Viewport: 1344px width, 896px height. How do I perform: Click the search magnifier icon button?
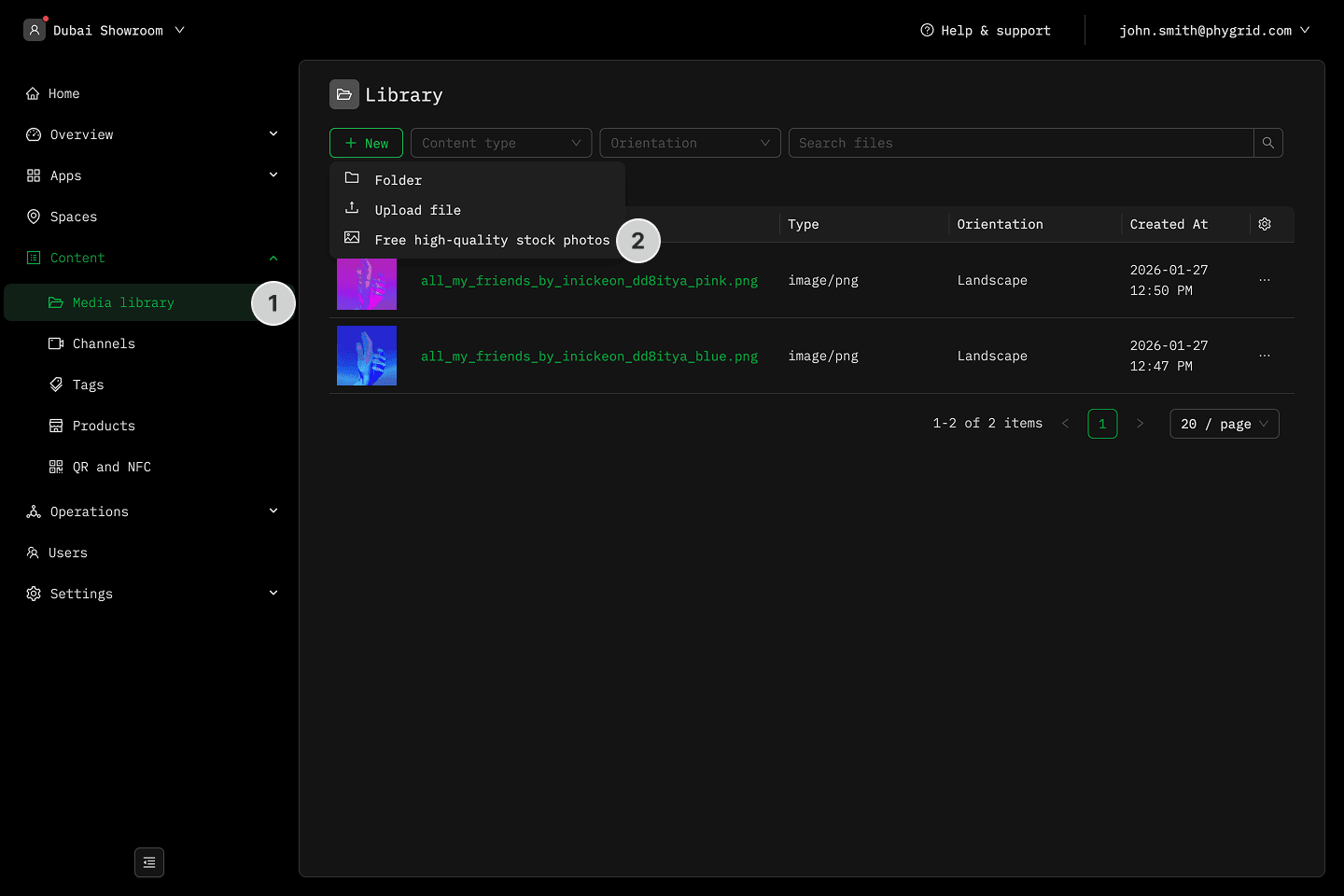pyautogui.click(x=1267, y=143)
